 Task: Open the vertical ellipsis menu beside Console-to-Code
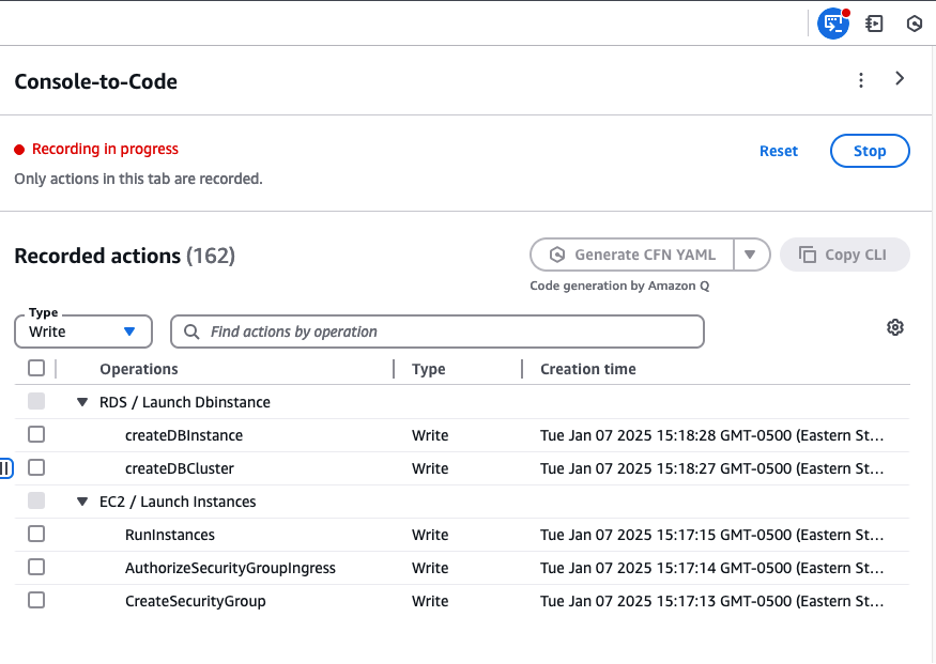[x=861, y=78]
